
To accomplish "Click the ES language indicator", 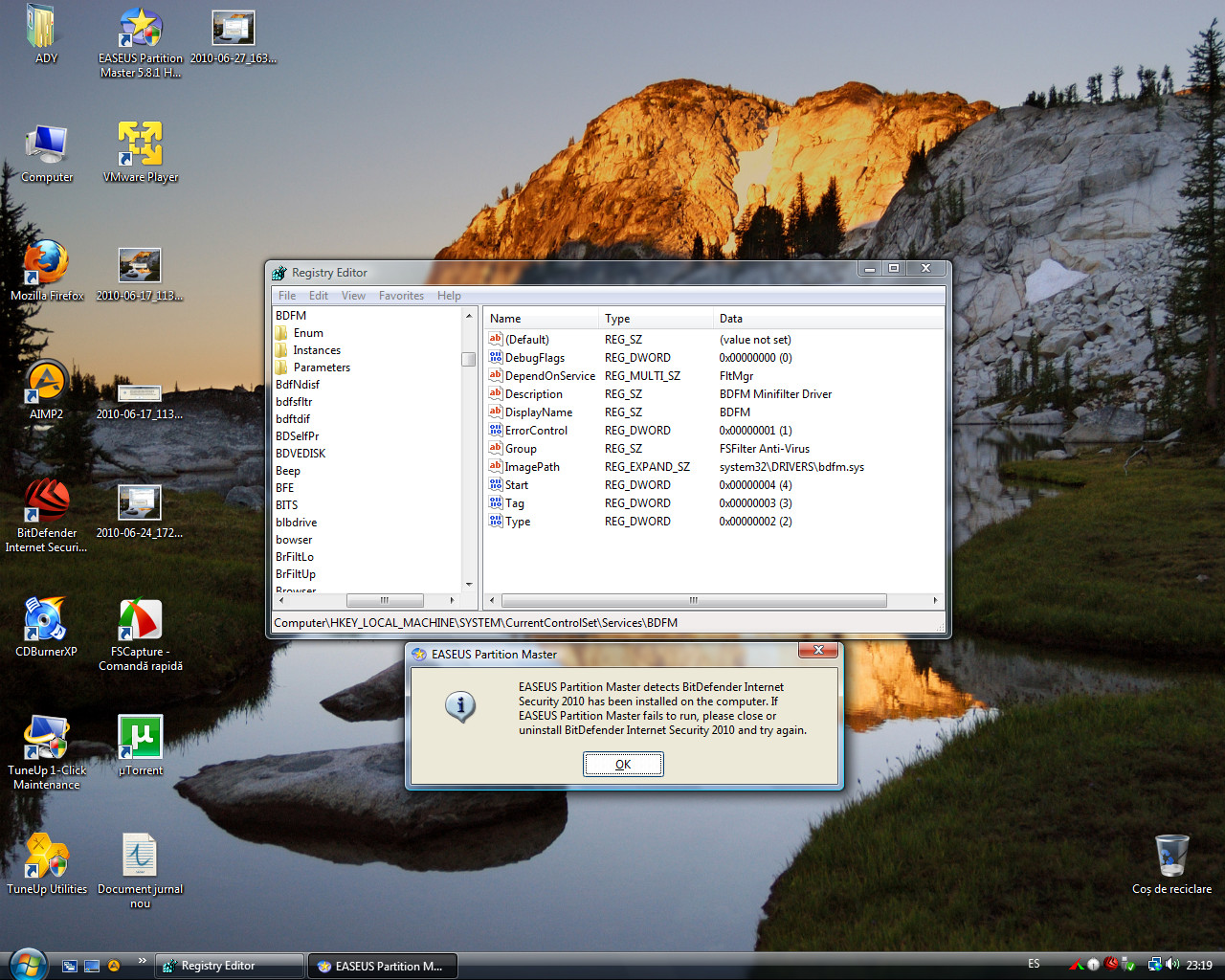I will [x=1034, y=964].
